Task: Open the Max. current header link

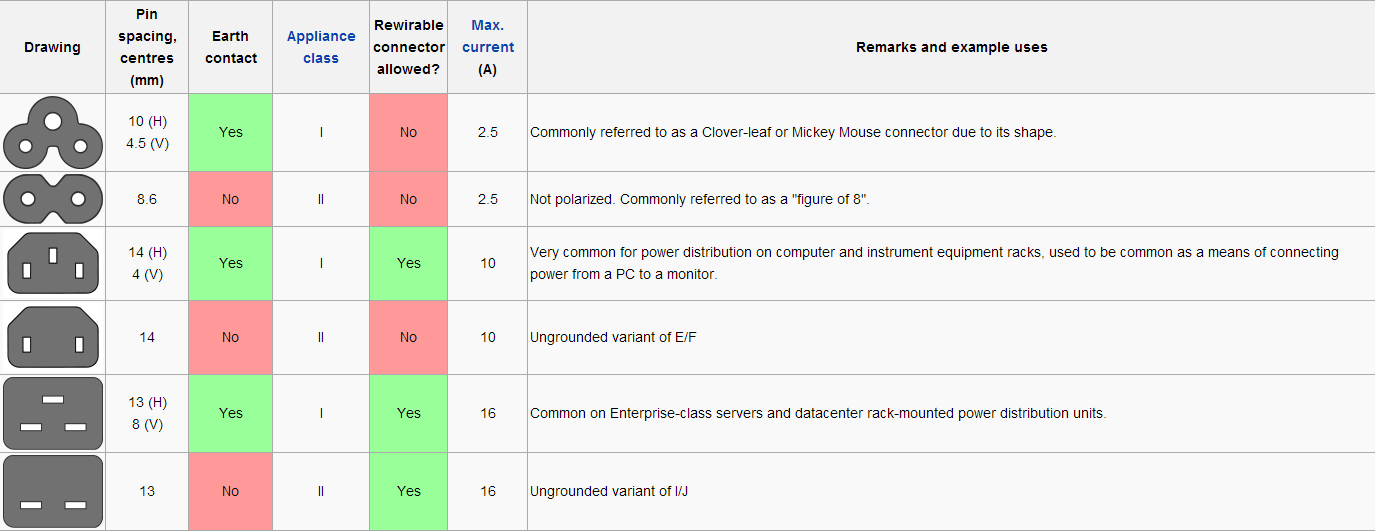Action: [x=488, y=36]
